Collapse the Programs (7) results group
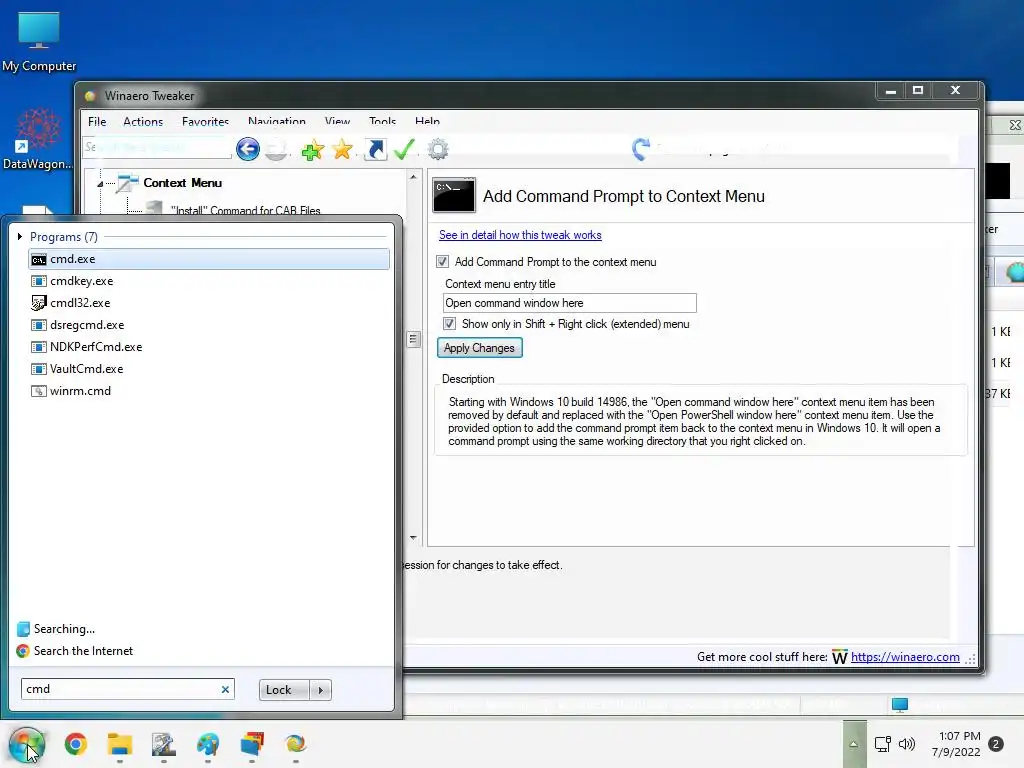1024x768 pixels. [x=20, y=236]
